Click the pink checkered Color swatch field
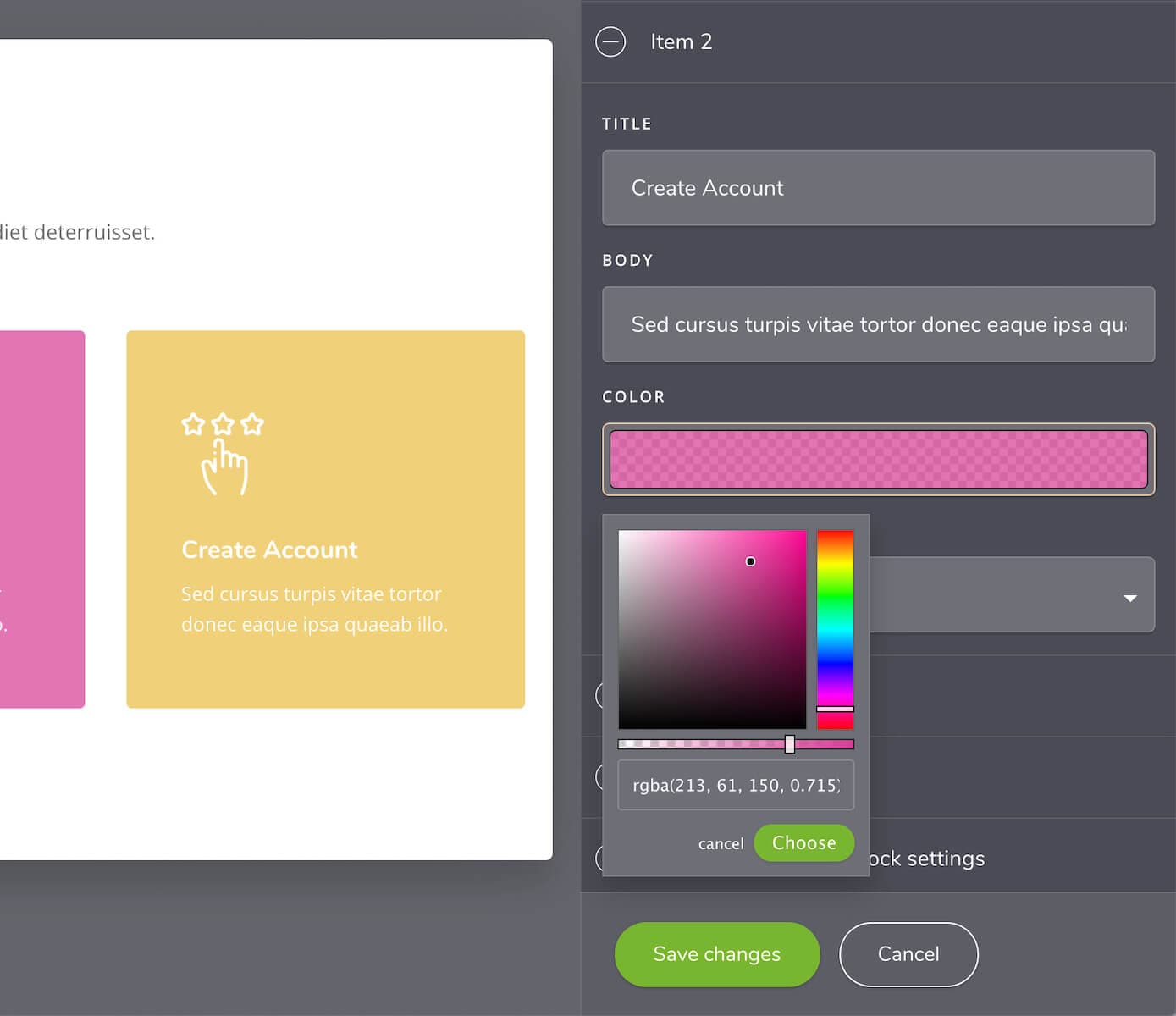 878,460
